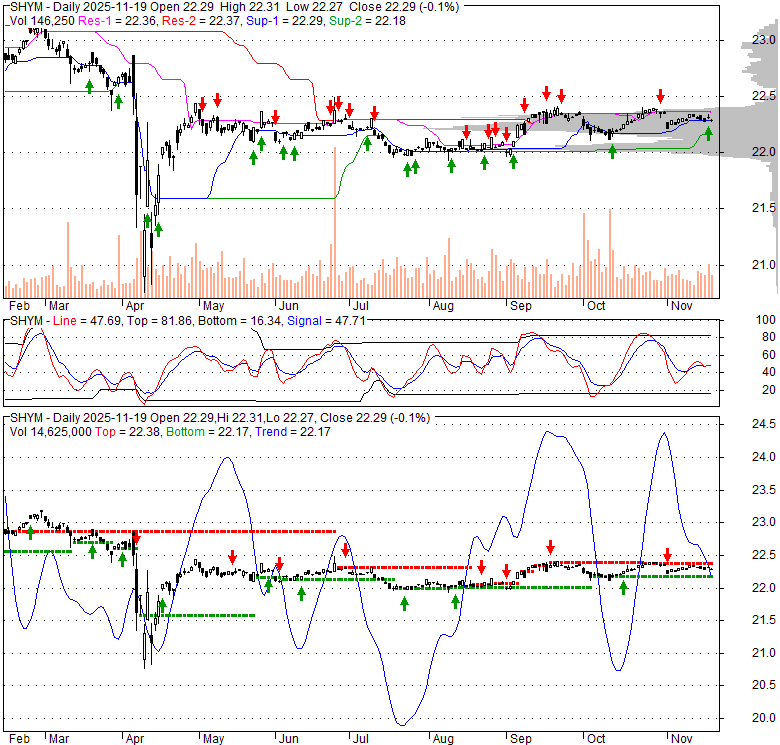Viewport: 780px width, 745px height.
Task: Select 'Mar' on the top chart date axis
Action: [x=59, y=305]
